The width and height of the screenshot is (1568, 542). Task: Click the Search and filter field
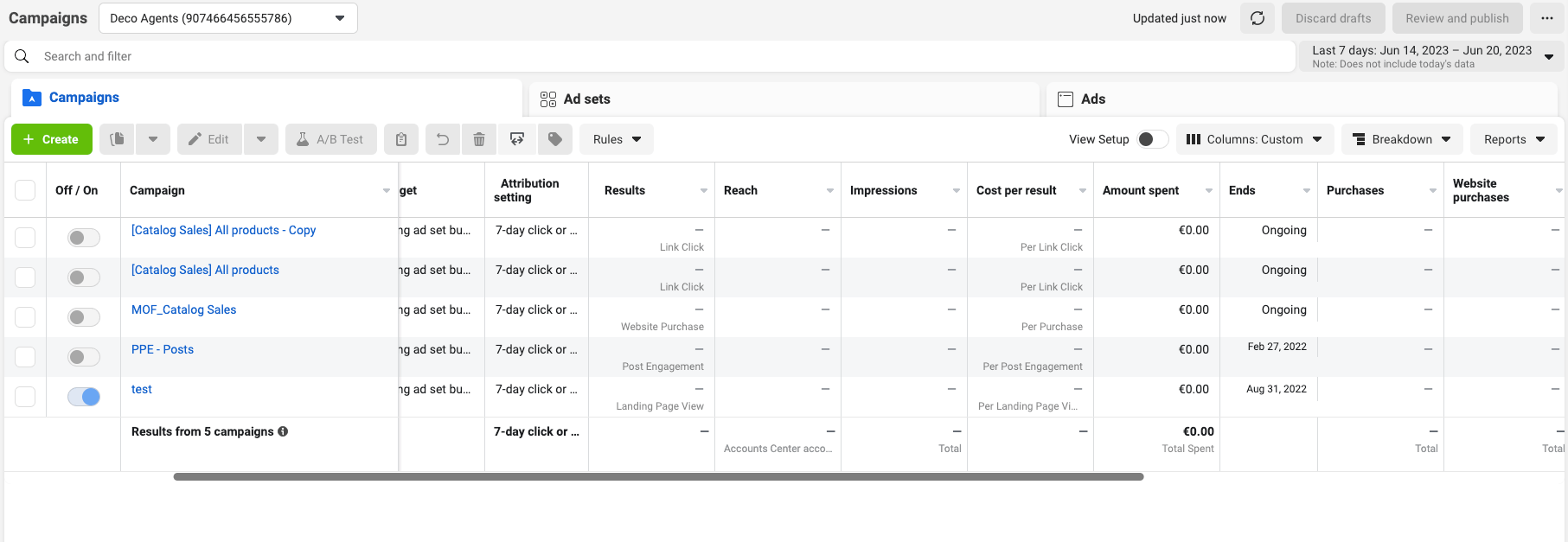650,56
